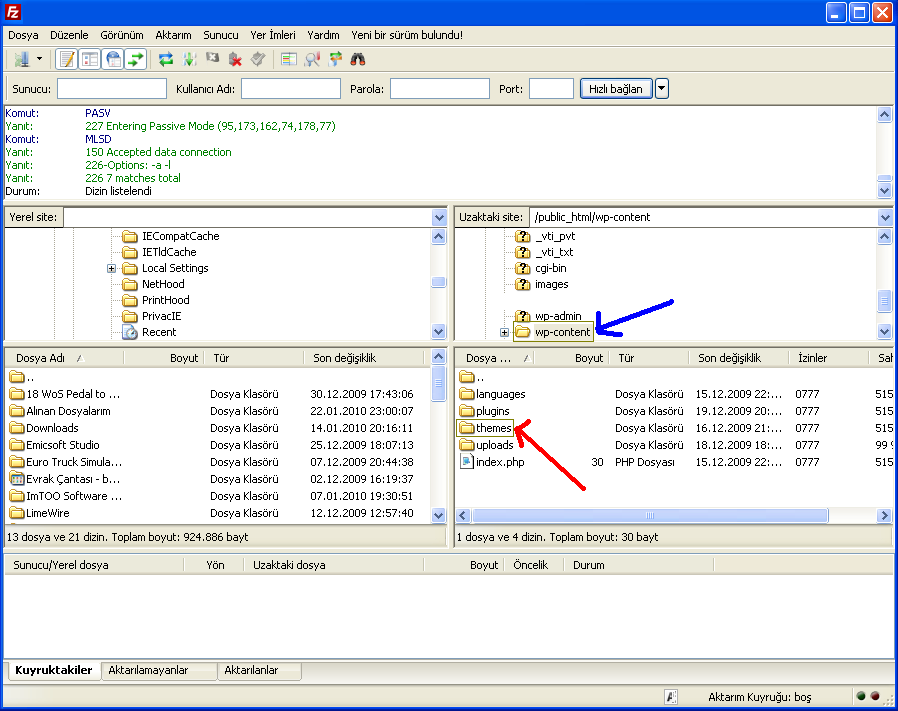Go to parent folder in remote list

pyautogui.click(x=472, y=377)
